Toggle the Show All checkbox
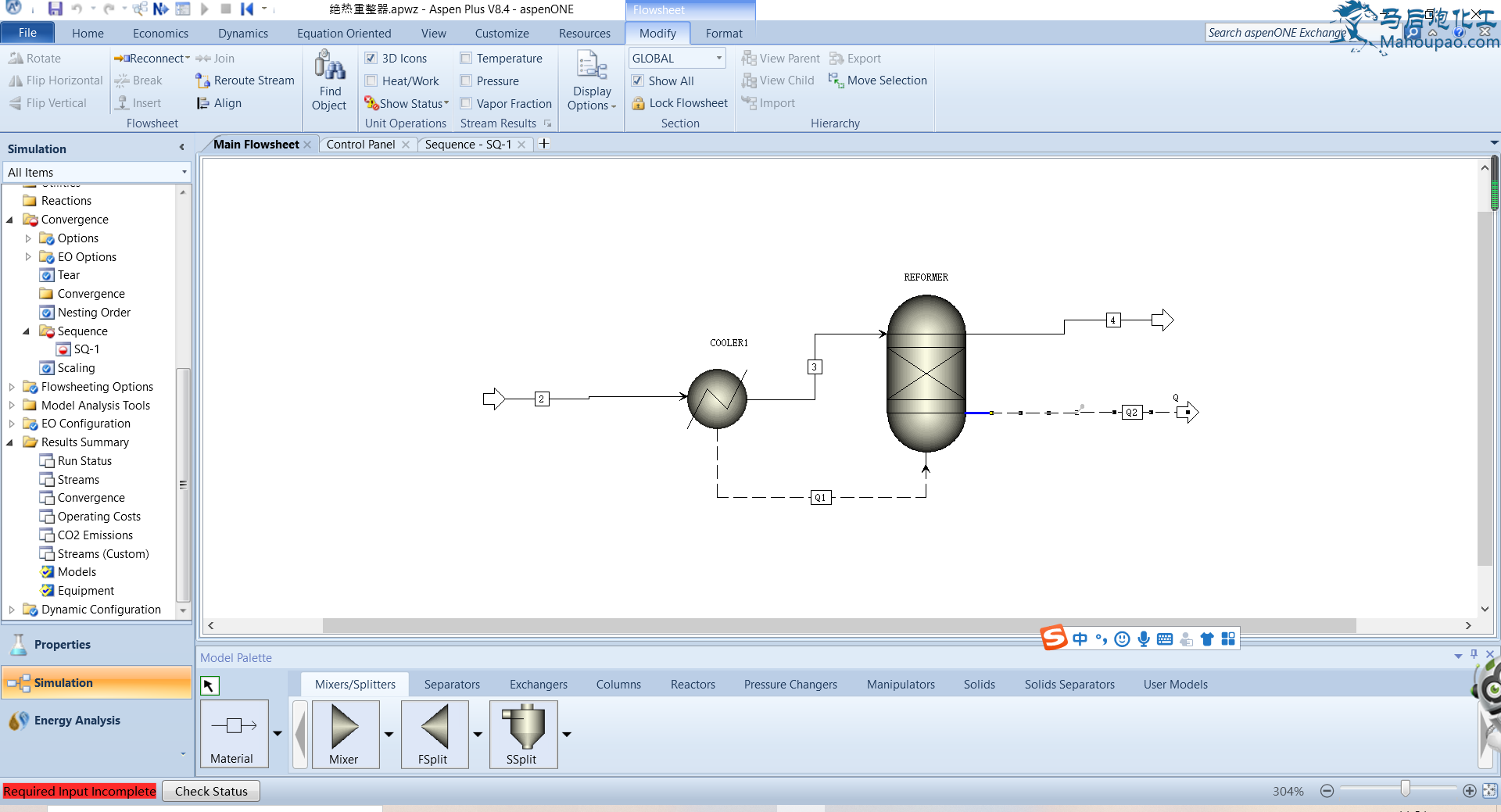 pos(638,81)
